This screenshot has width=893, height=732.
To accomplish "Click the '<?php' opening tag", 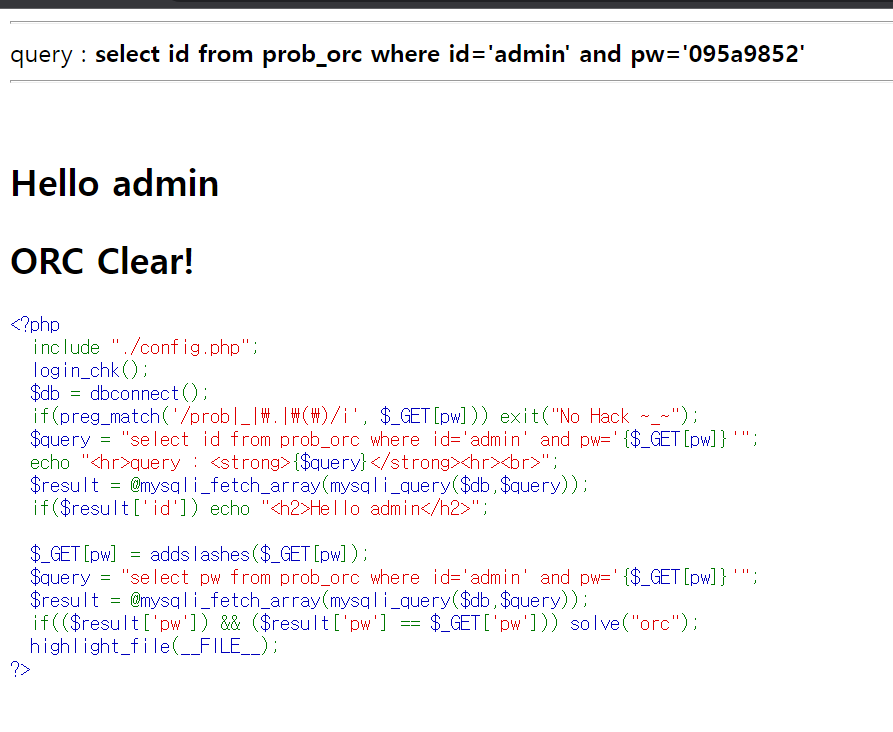I will (x=35, y=325).
